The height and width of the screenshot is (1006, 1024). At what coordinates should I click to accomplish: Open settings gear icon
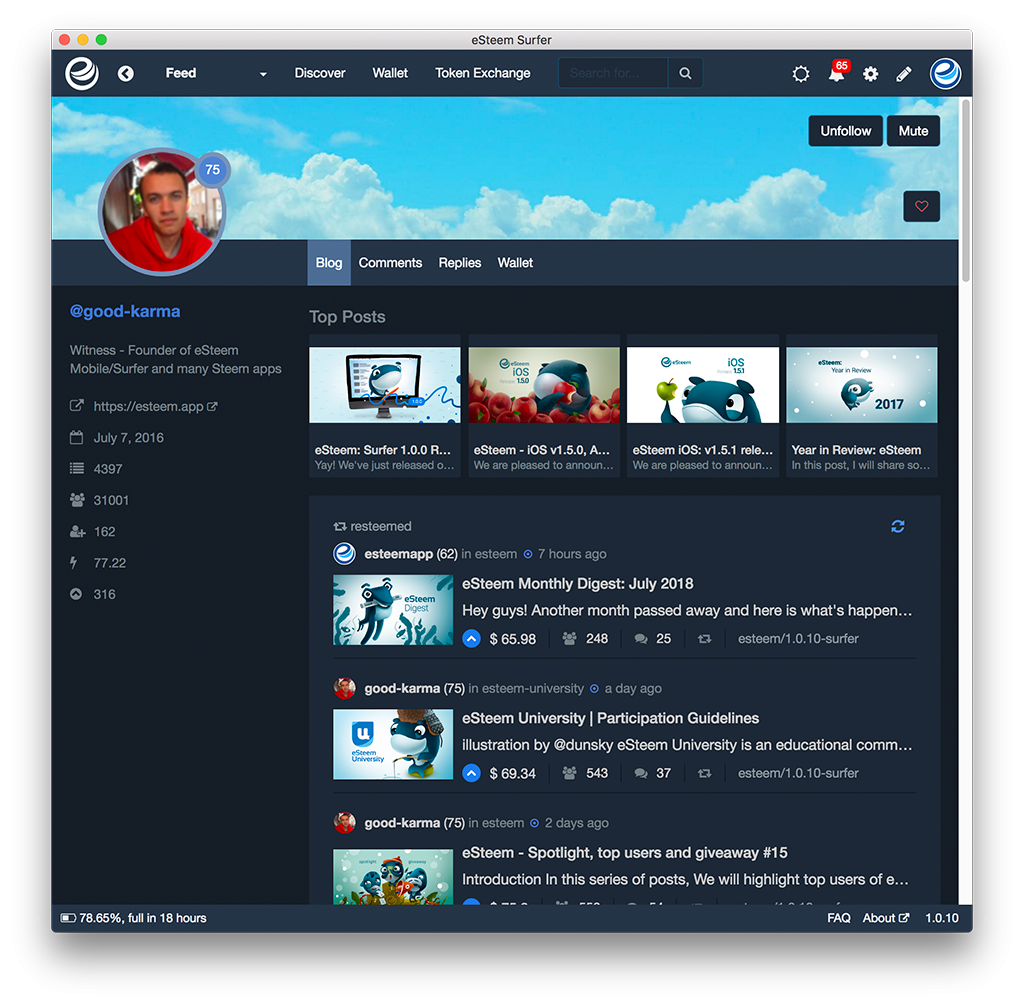[871, 74]
